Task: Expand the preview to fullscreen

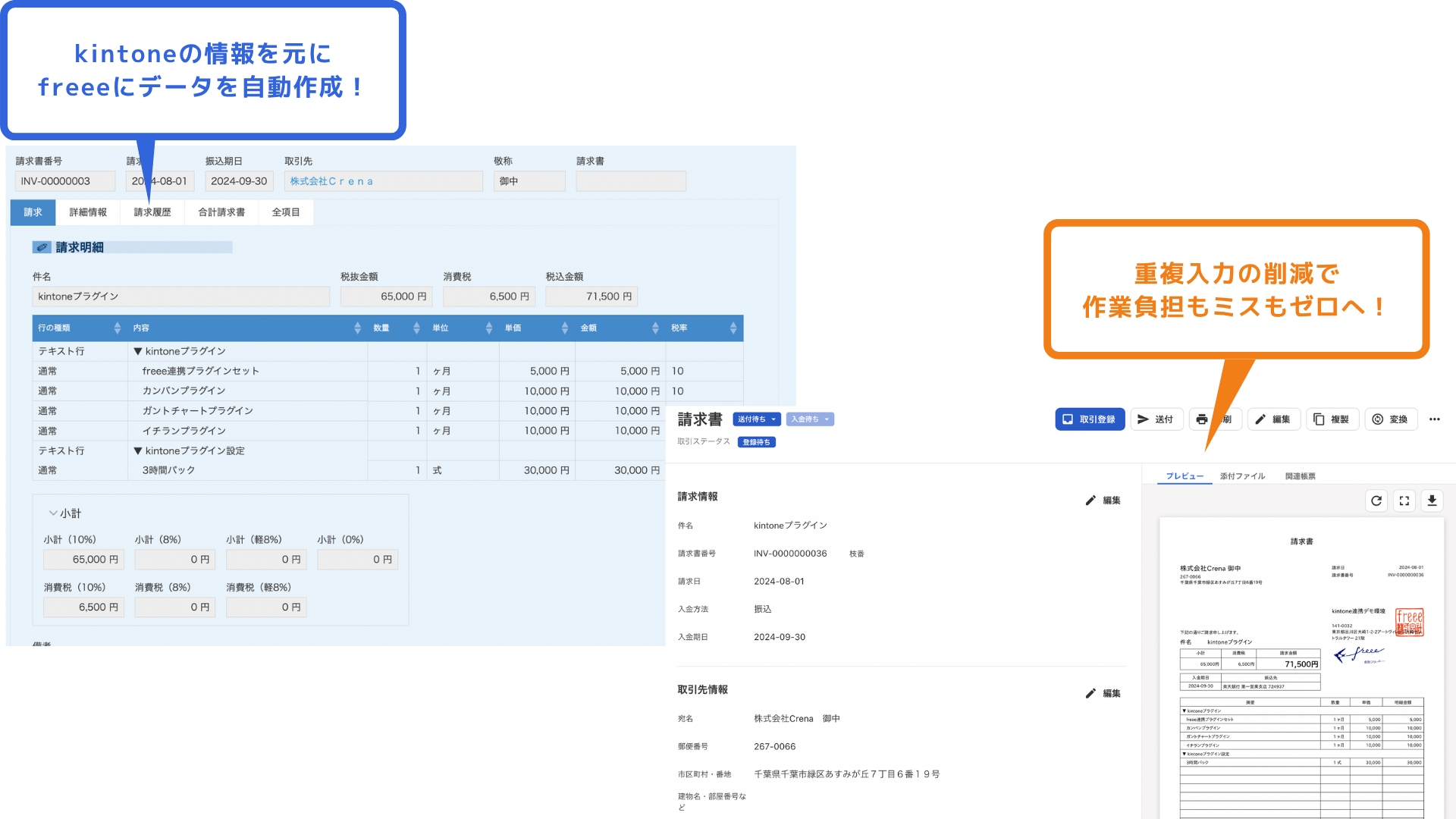Action: coord(1404,500)
